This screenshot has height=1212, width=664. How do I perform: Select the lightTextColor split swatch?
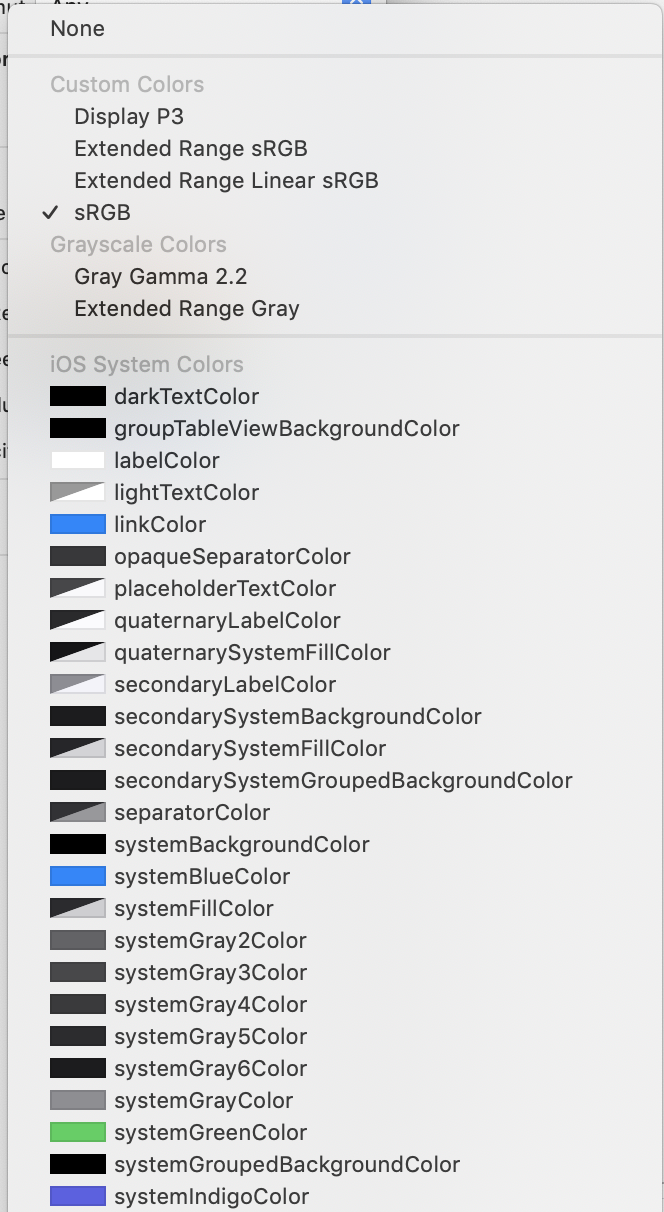(78, 493)
